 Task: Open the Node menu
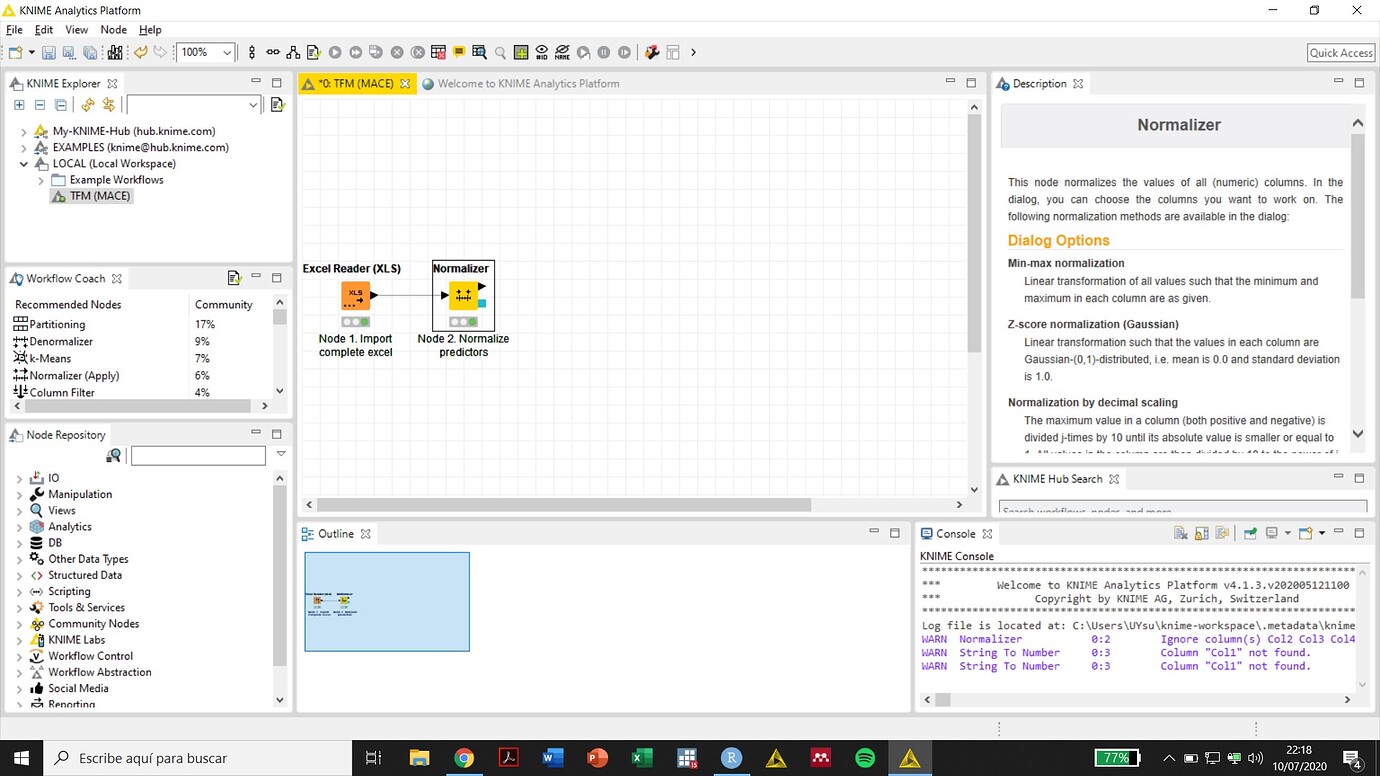point(113,29)
